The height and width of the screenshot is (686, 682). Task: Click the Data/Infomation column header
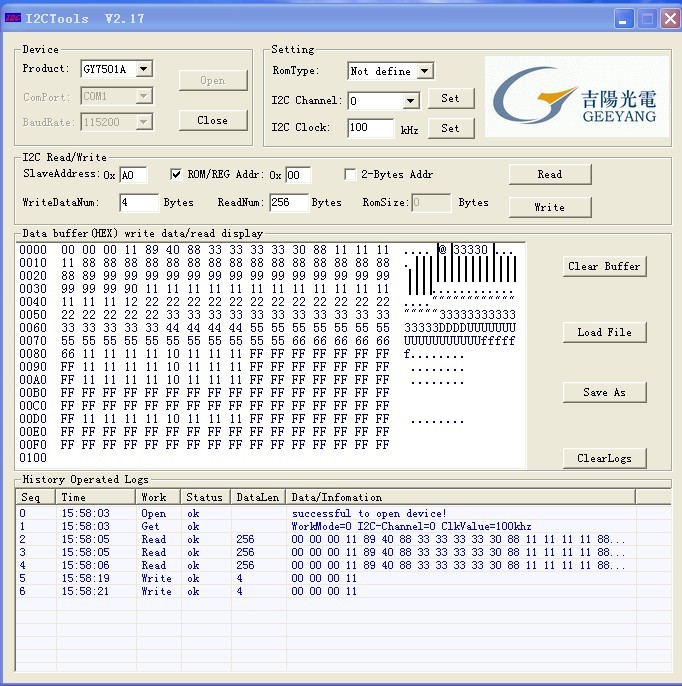pos(460,497)
